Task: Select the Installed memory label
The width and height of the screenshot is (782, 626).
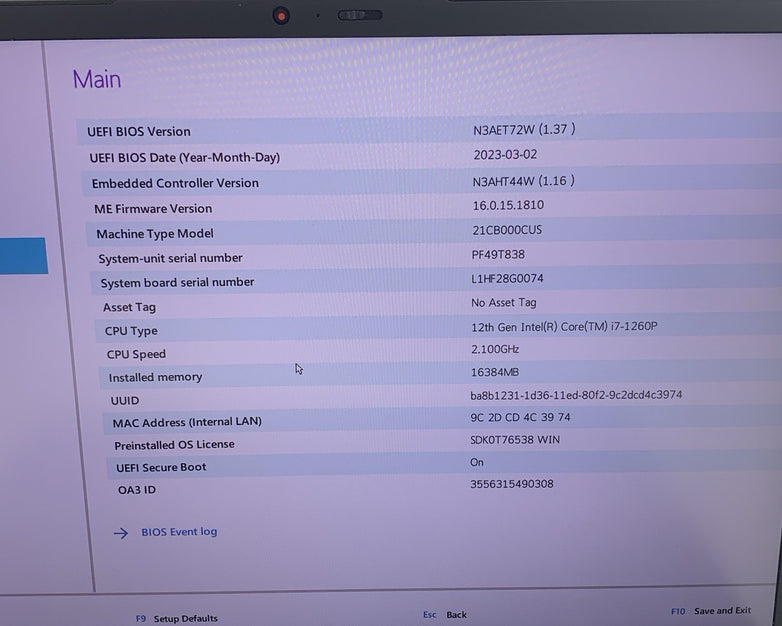Action: click(155, 377)
